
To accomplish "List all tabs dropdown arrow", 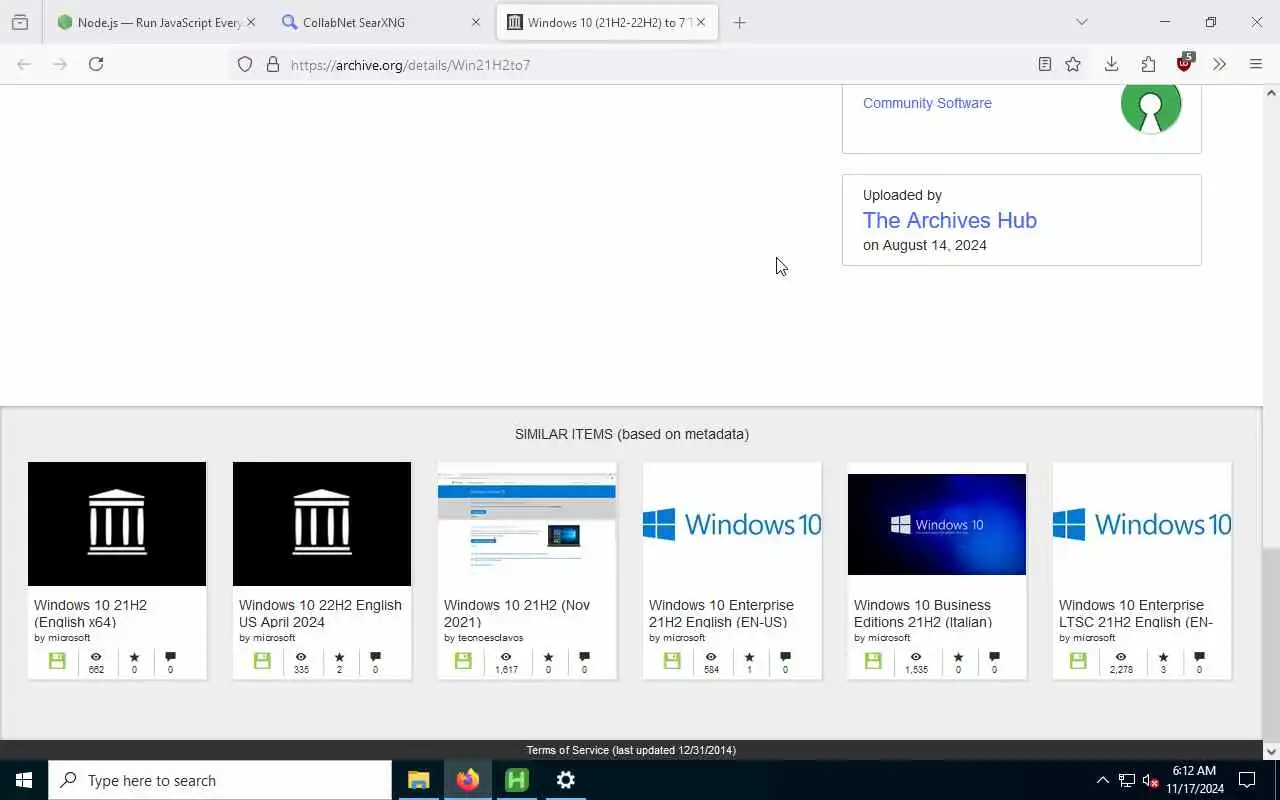I will [x=1081, y=22].
